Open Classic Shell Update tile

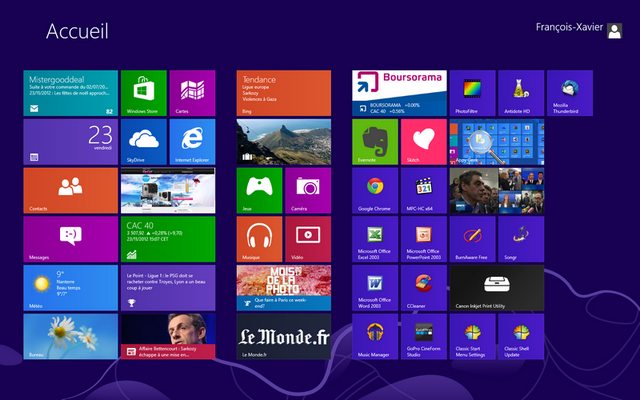pos(521,336)
